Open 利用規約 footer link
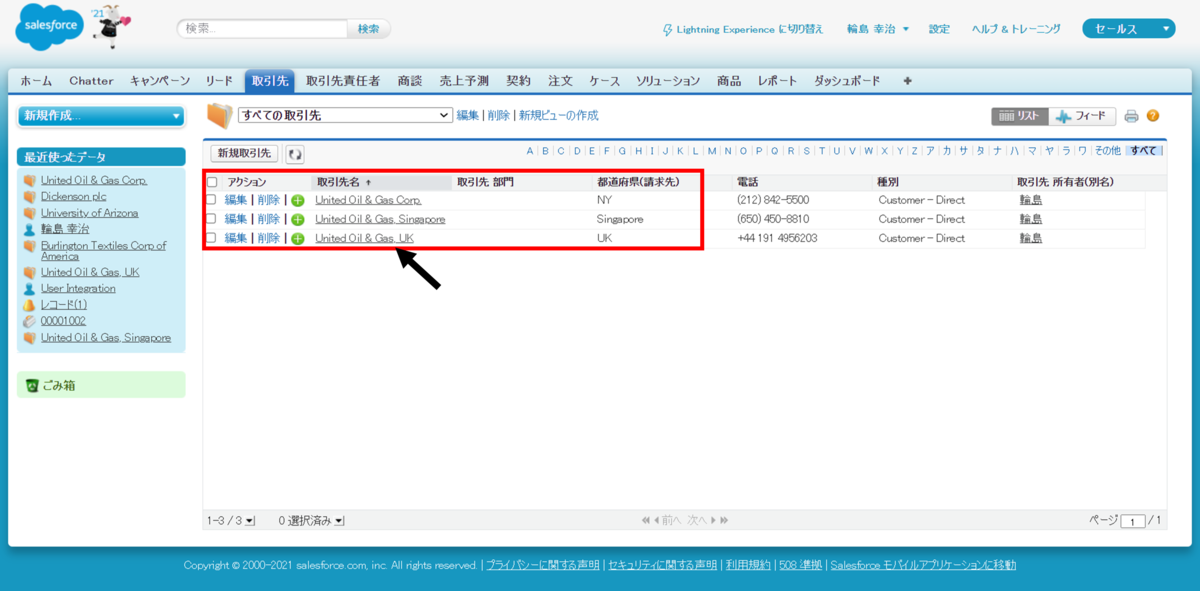 pyautogui.click(x=749, y=565)
